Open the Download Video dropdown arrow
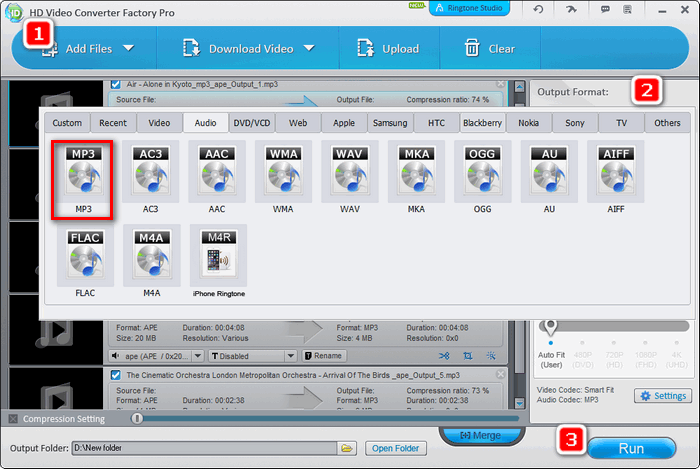 click(309, 48)
